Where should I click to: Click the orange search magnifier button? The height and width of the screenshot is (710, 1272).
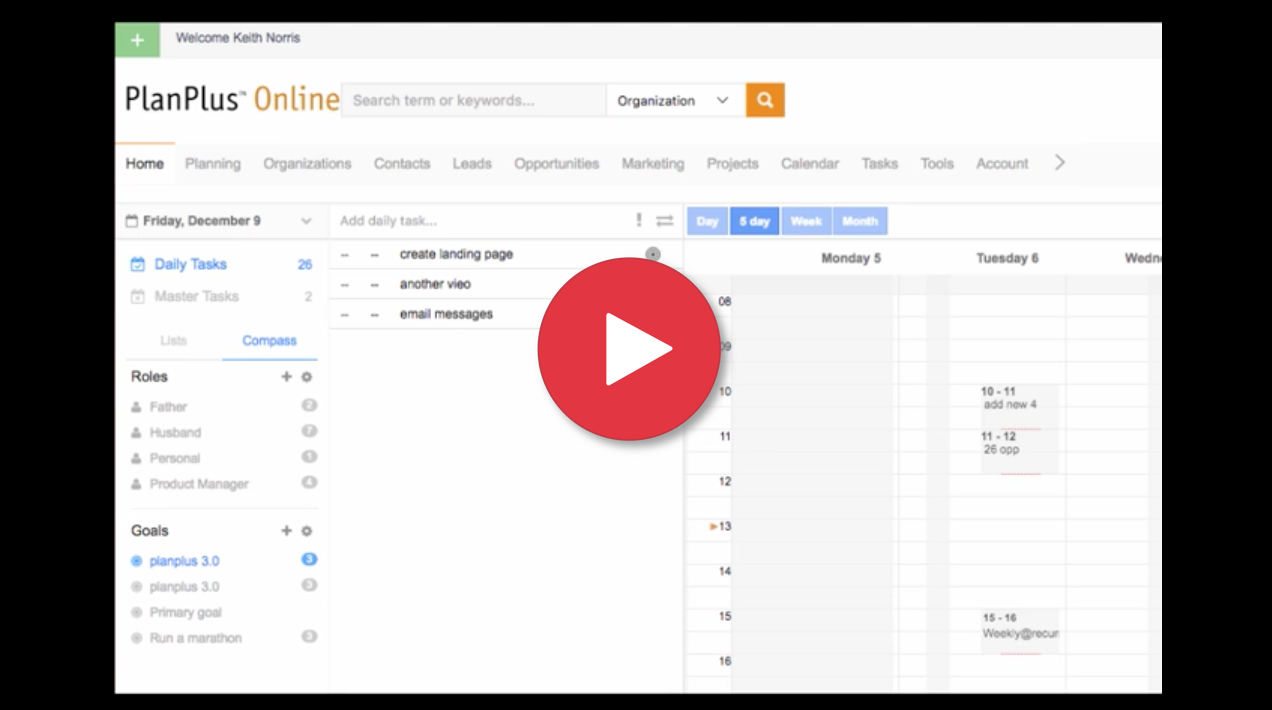[765, 100]
